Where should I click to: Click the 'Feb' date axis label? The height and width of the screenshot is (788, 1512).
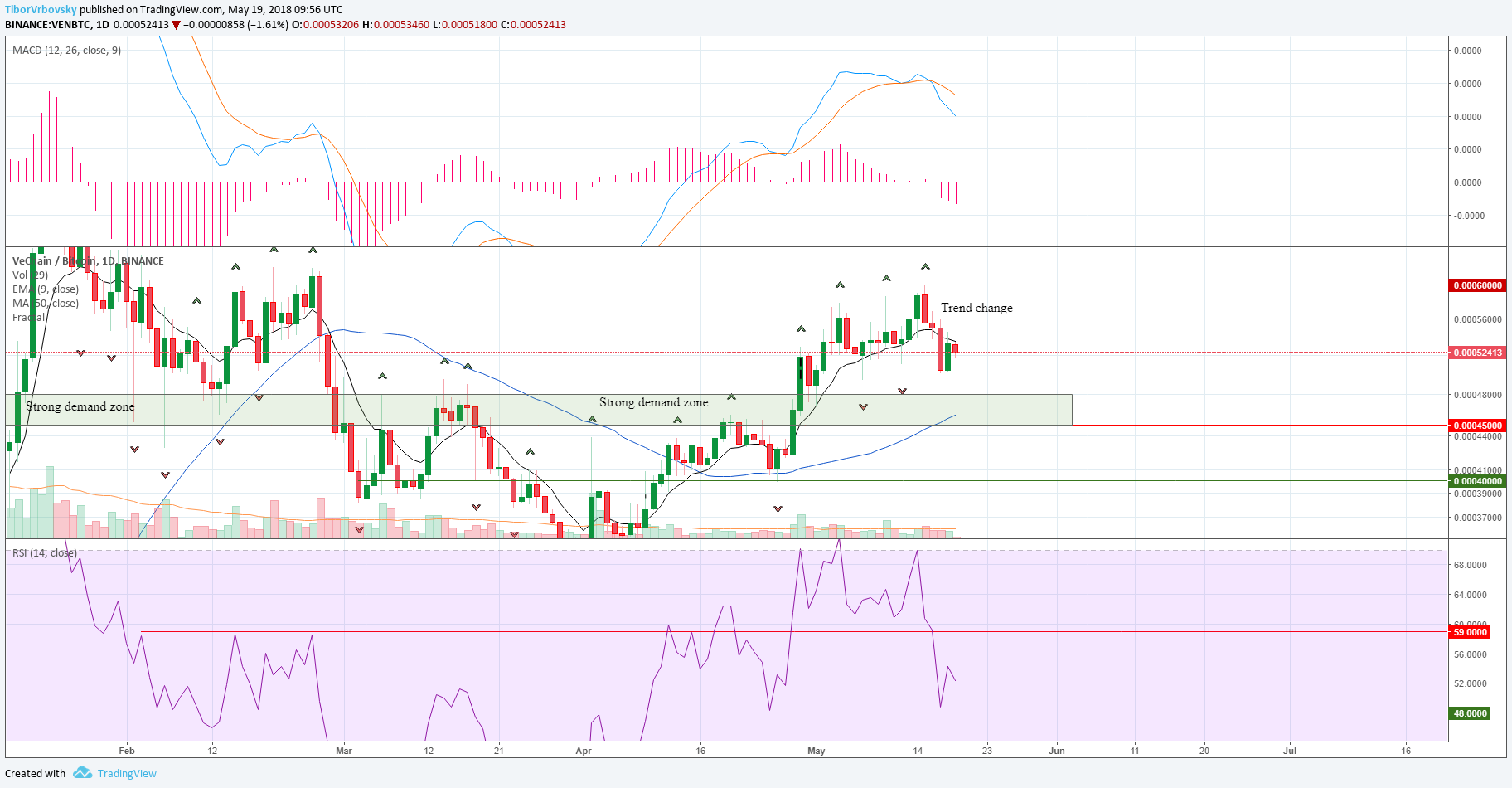[127, 751]
